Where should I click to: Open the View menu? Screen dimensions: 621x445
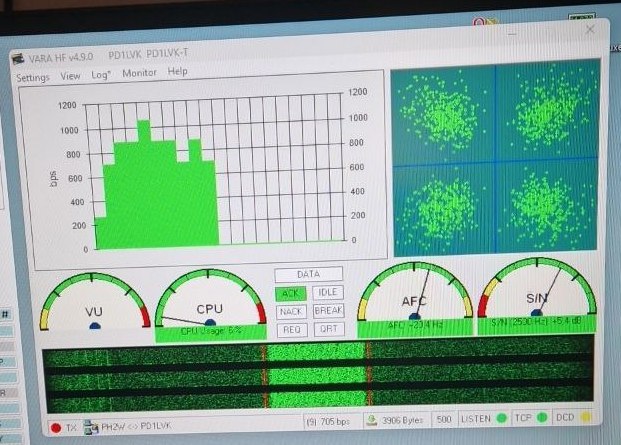pos(70,75)
